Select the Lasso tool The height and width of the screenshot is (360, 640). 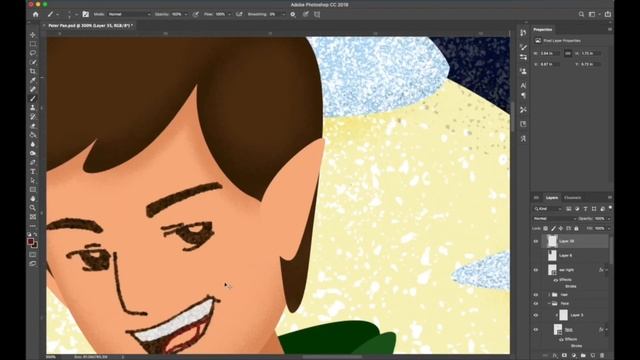click(33, 53)
